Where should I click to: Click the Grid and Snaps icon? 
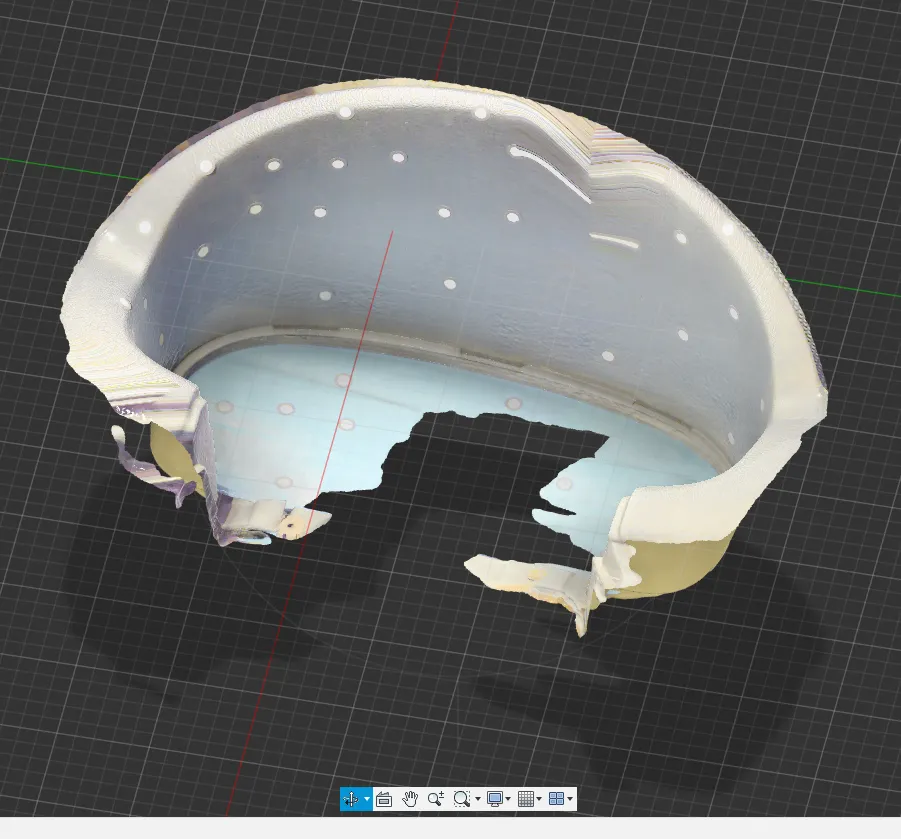(526, 799)
